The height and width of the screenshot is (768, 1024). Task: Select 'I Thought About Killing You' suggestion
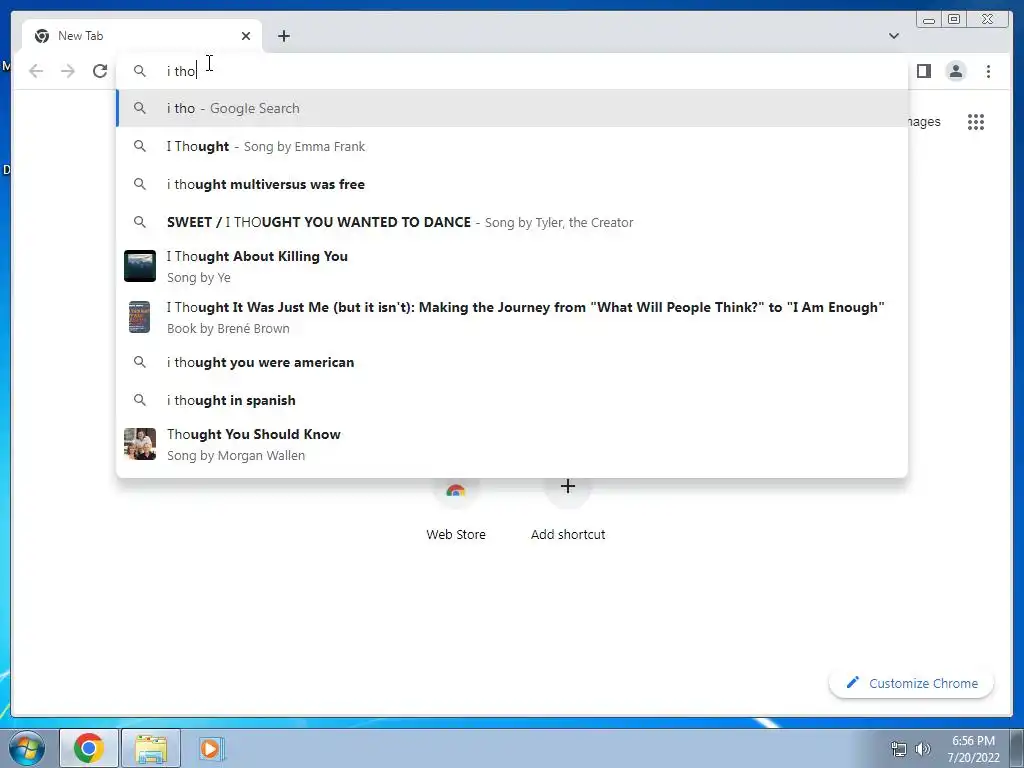pos(512,266)
